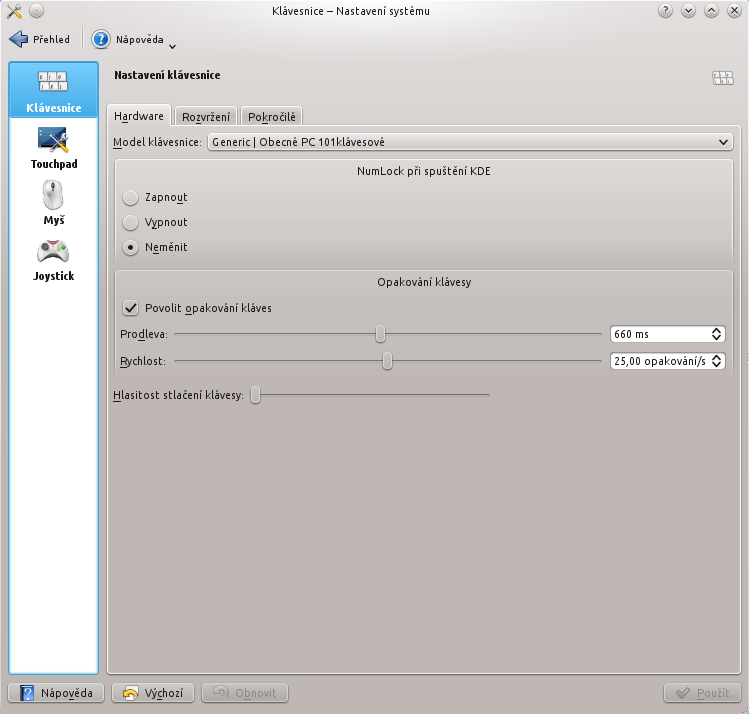Select the Klávesnice module in sidebar
Screen dimensions: 749x714
coord(54,90)
